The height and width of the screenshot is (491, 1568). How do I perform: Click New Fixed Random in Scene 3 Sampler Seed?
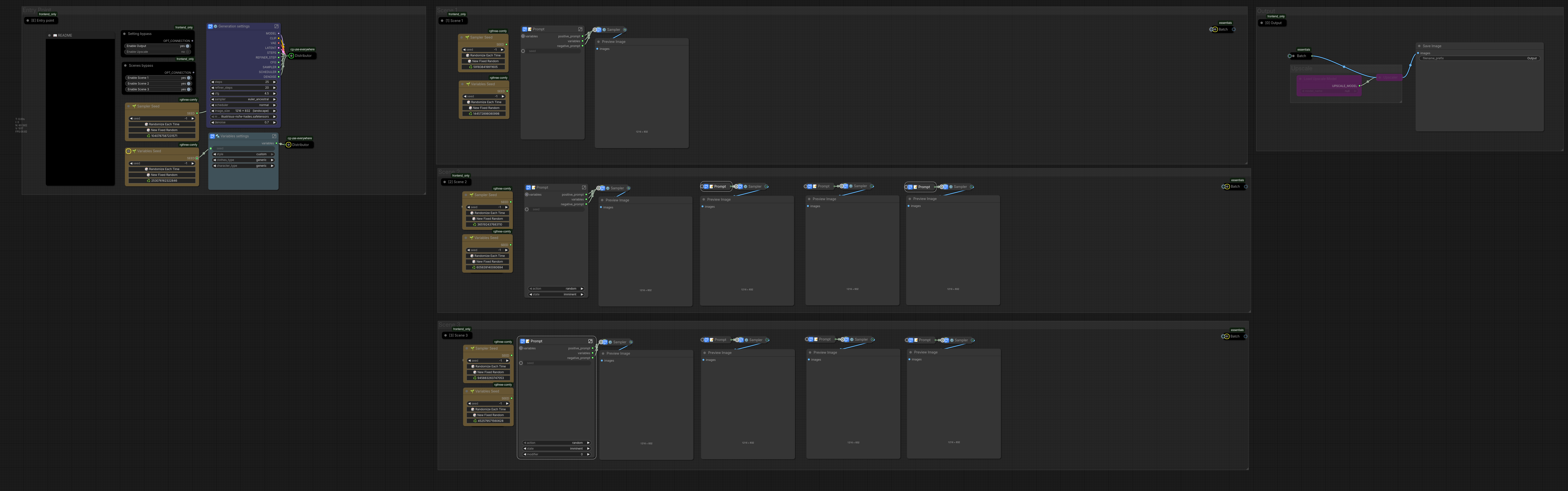pyautogui.click(x=489, y=372)
